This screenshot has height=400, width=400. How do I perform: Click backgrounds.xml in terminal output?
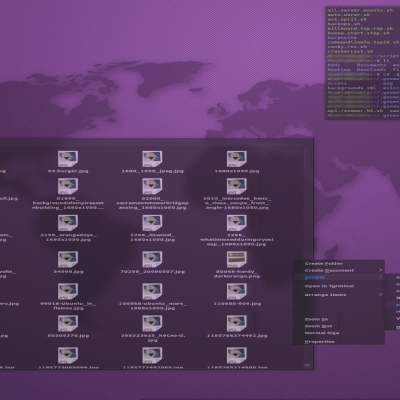click(351, 88)
